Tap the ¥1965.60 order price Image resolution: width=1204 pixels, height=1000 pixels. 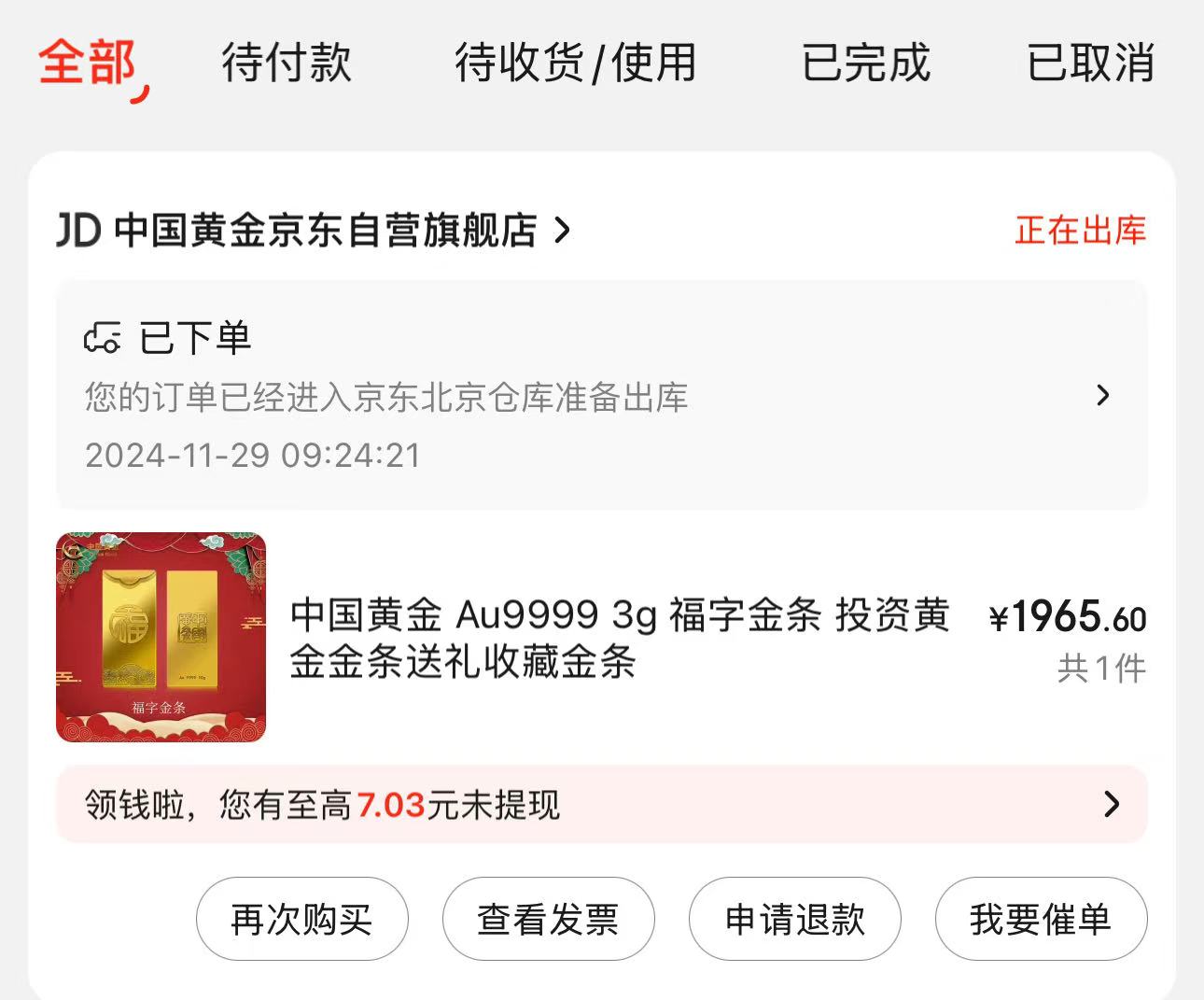tap(1068, 618)
